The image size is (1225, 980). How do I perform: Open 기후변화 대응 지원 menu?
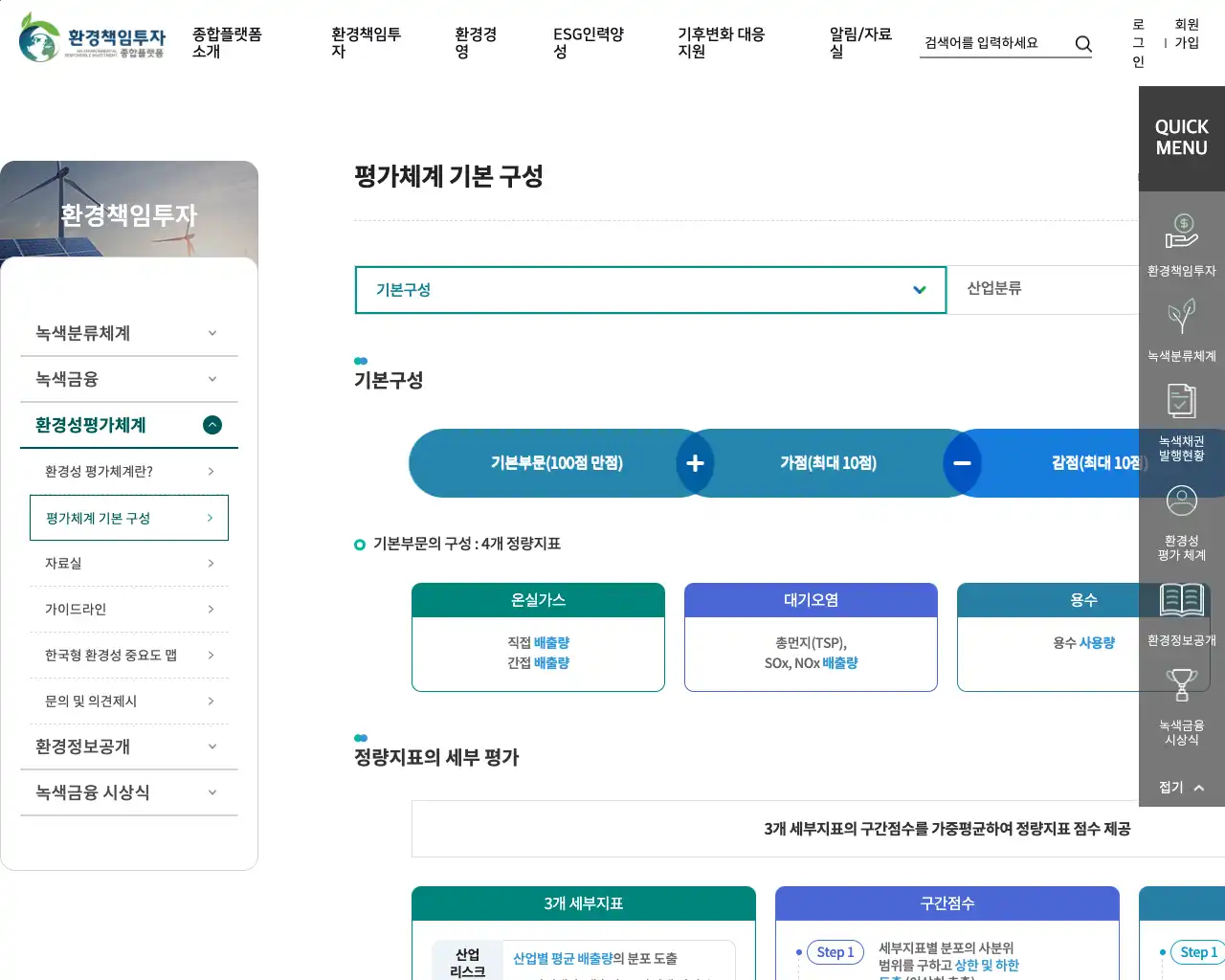point(721,42)
